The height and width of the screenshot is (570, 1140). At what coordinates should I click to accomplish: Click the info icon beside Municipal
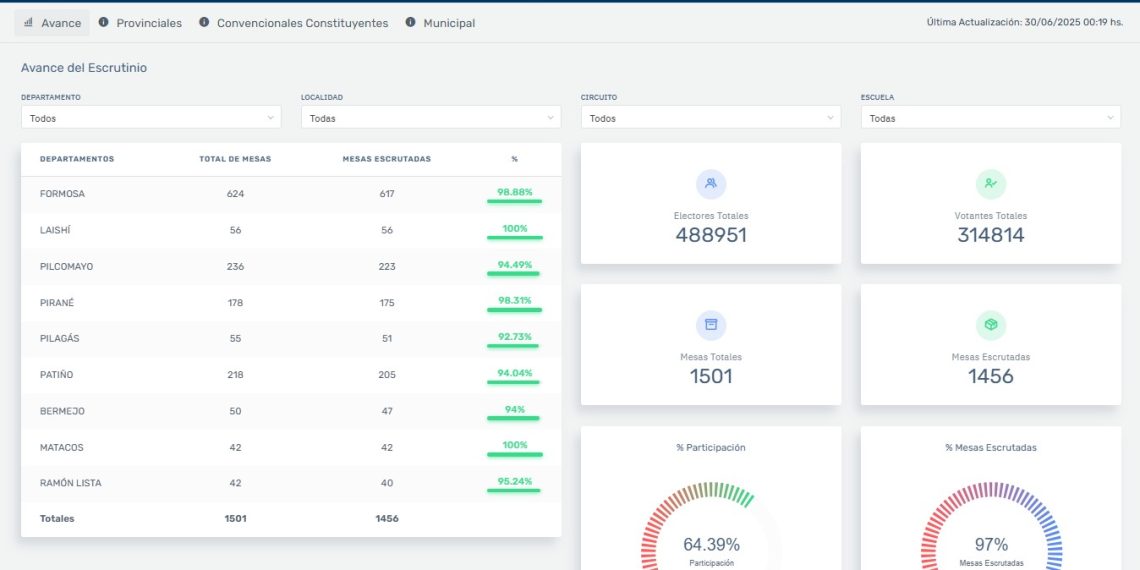pyautogui.click(x=410, y=22)
